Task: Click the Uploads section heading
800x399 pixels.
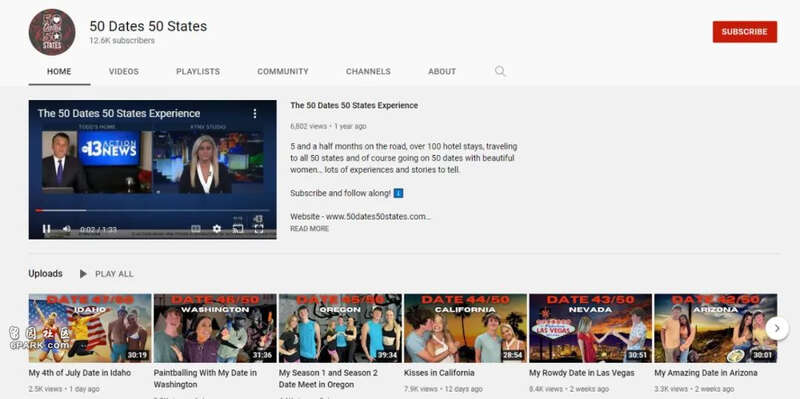Action: [x=45, y=273]
